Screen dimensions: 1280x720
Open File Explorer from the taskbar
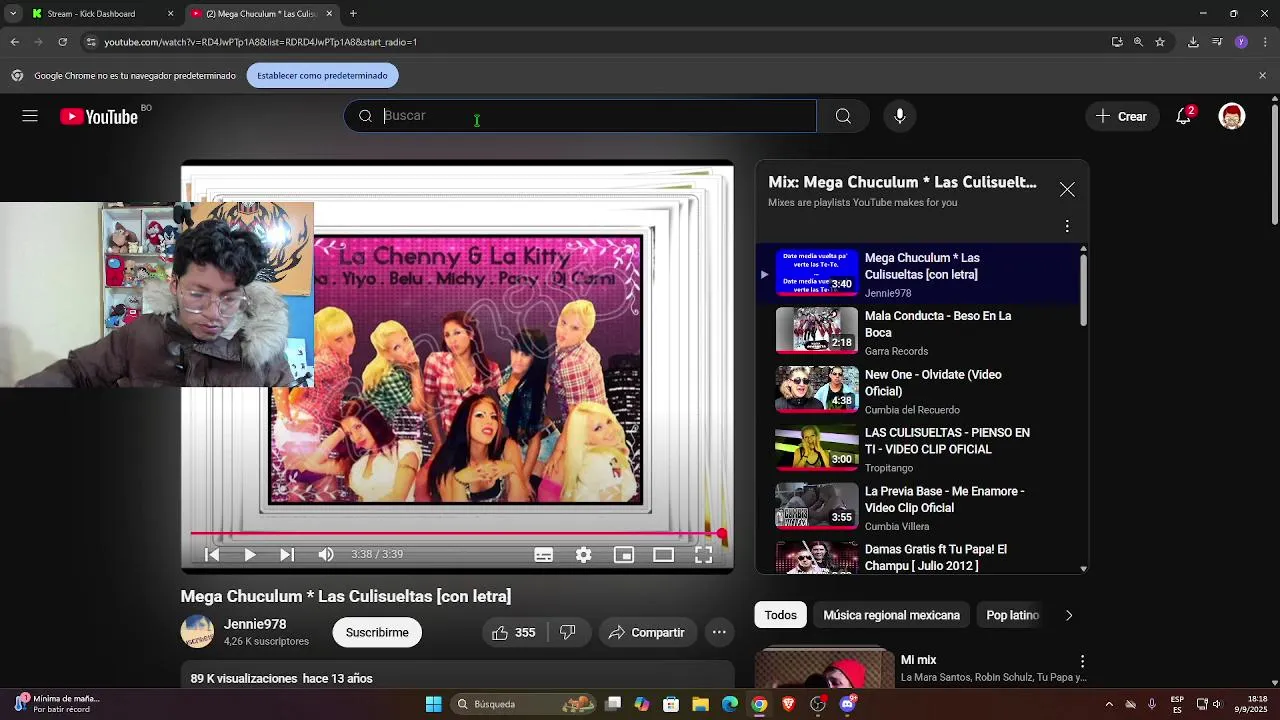coord(700,704)
